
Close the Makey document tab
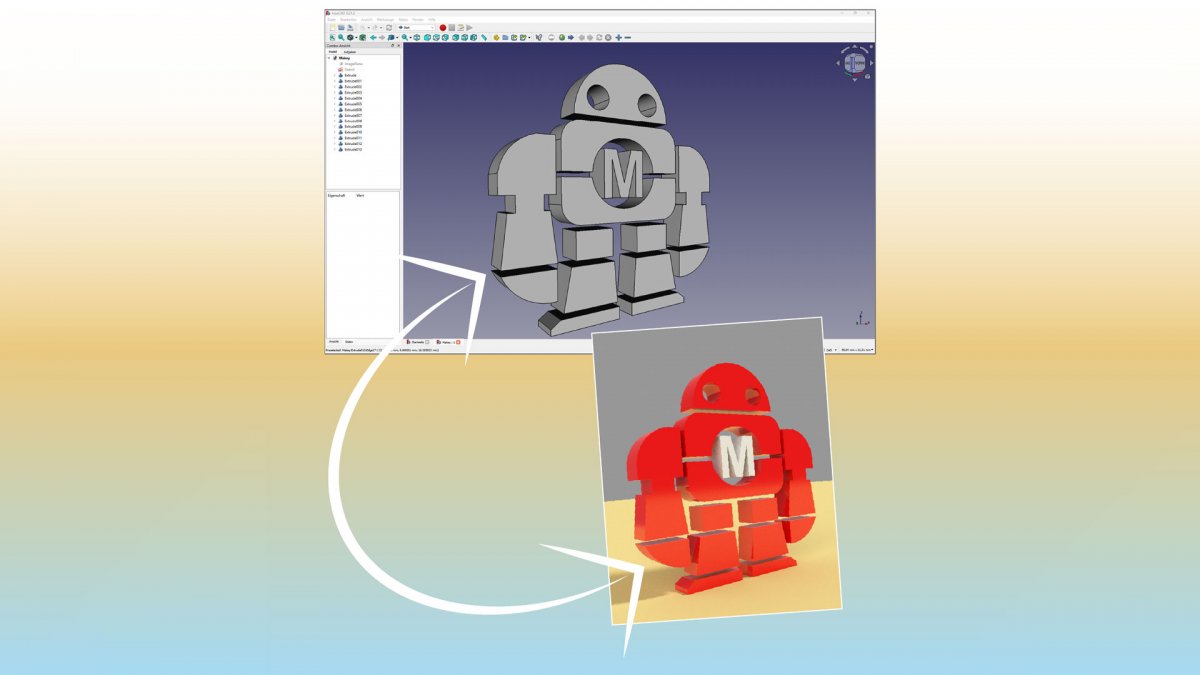tap(457, 342)
